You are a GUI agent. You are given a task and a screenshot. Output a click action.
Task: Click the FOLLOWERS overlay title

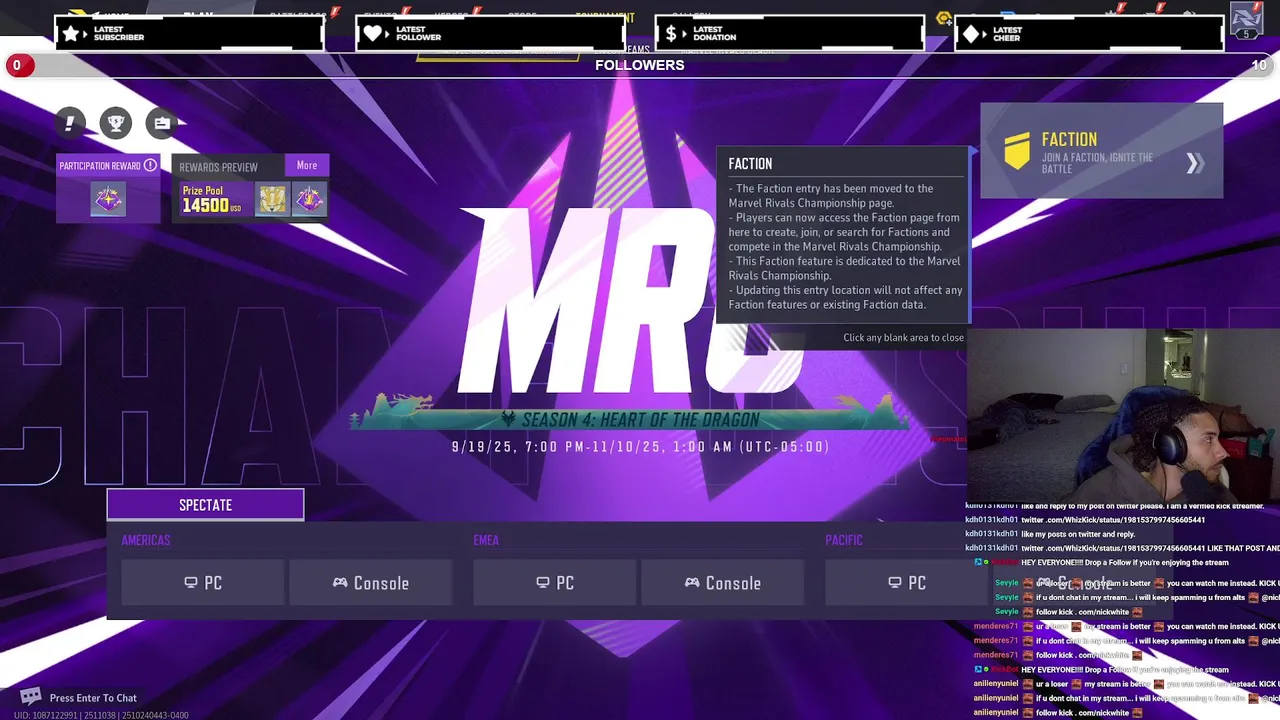click(x=640, y=65)
